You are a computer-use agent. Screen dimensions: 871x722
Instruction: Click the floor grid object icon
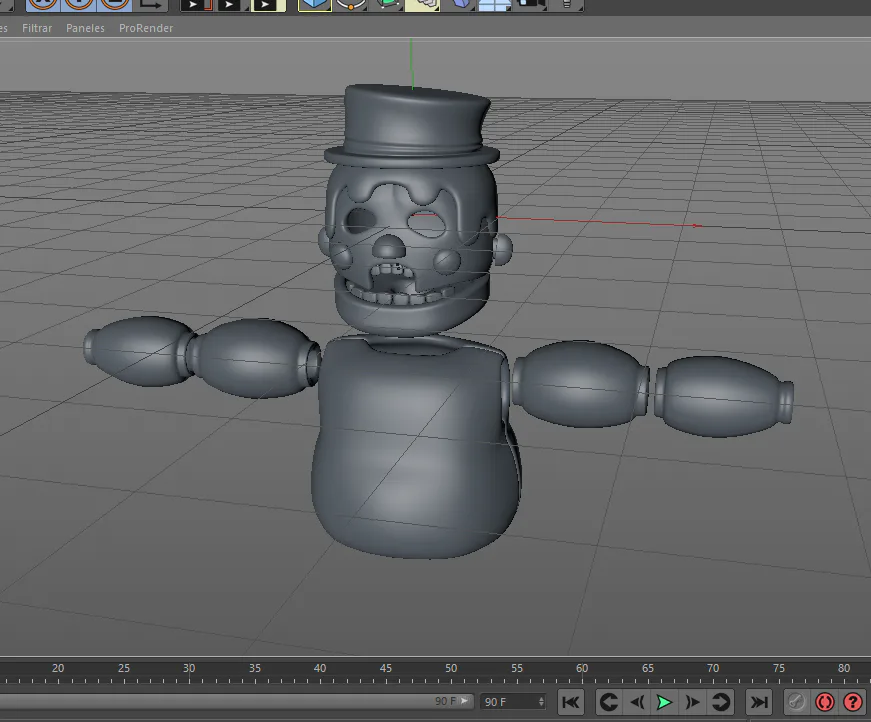tap(494, 4)
